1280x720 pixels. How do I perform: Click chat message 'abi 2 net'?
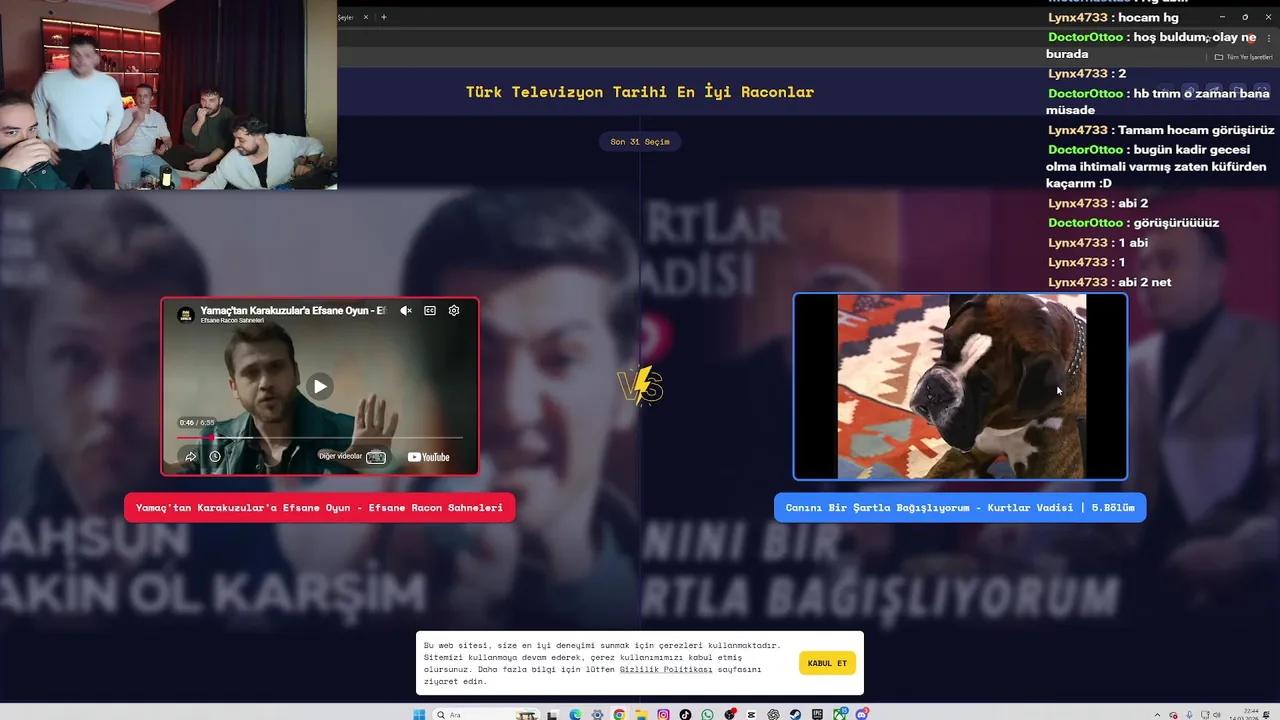pos(1144,282)
